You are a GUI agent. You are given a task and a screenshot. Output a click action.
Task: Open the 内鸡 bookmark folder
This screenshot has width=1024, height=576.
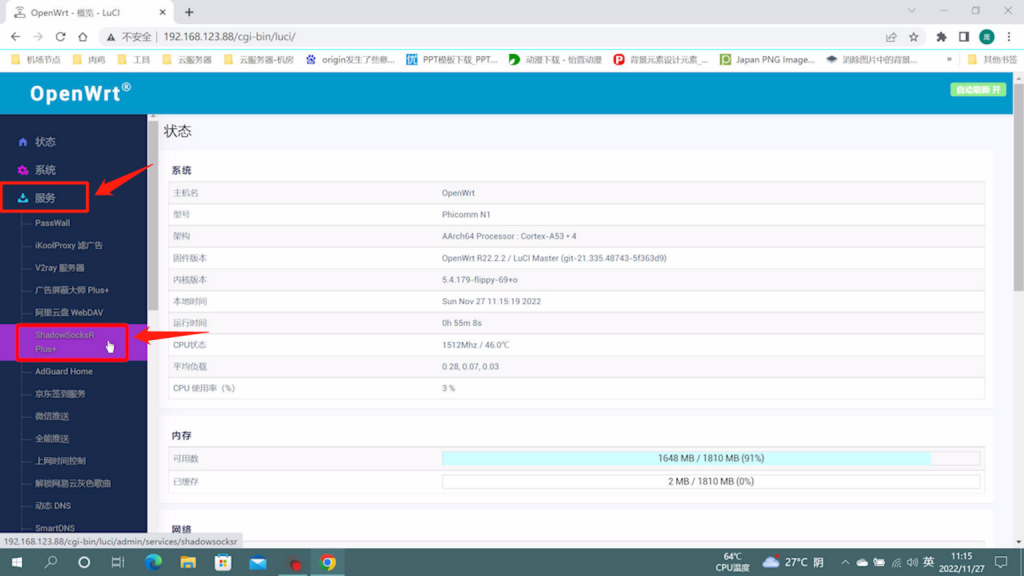coord(89,59)
